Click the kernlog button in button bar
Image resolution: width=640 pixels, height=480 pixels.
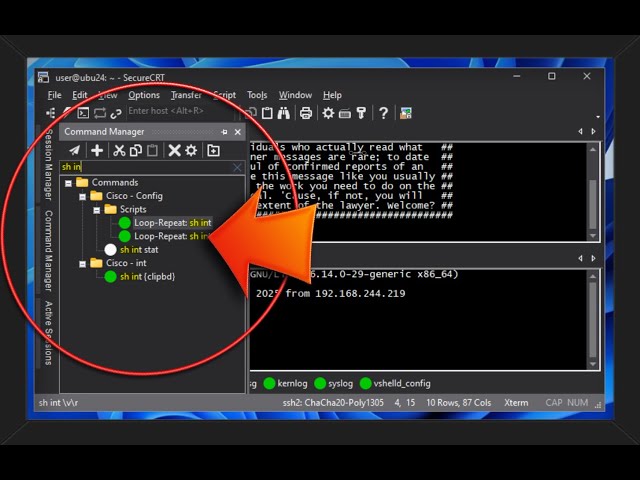(x=286, y=383)
